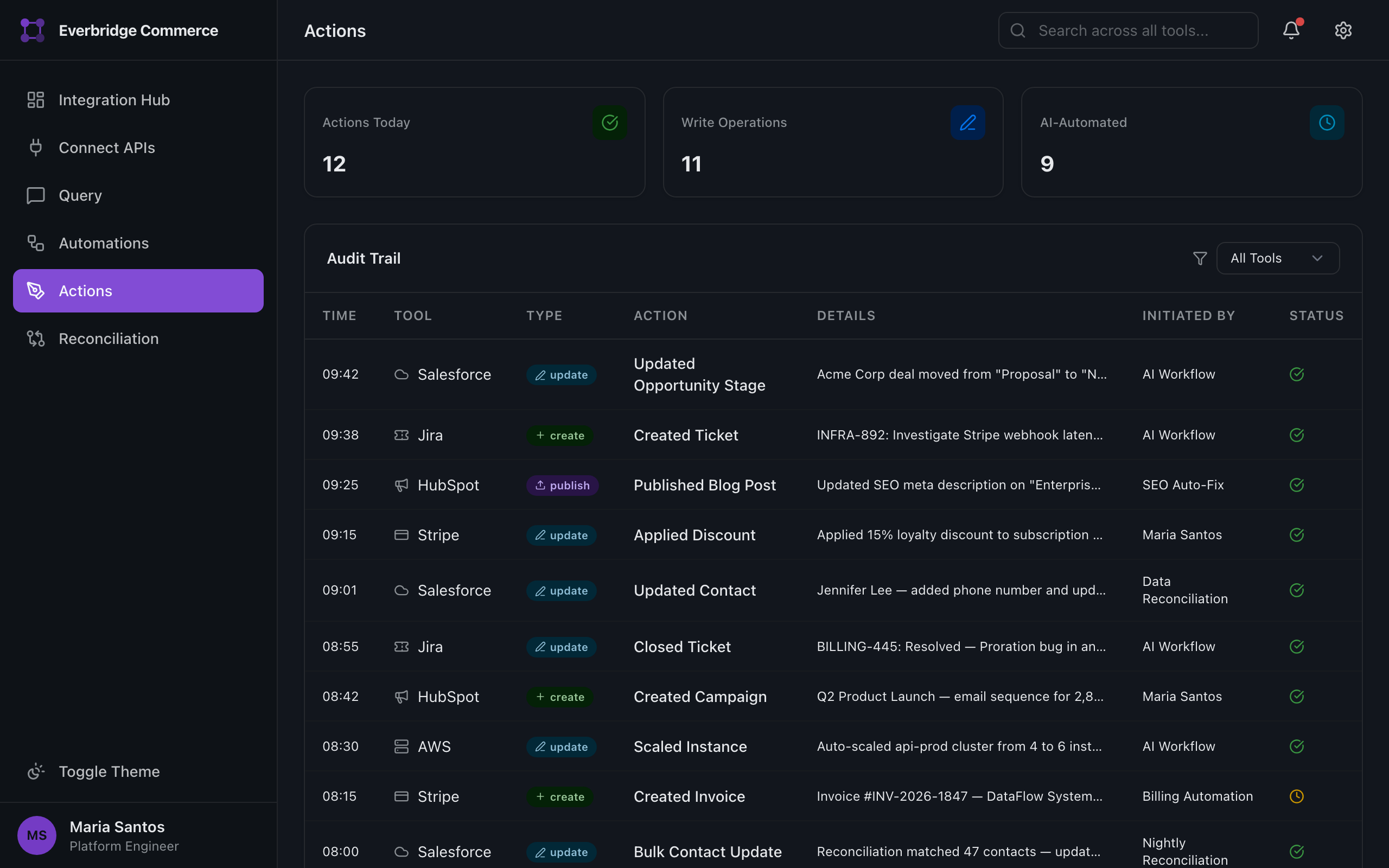
Task: Select the Query sidebar item
Action: (x=80, y=196)
